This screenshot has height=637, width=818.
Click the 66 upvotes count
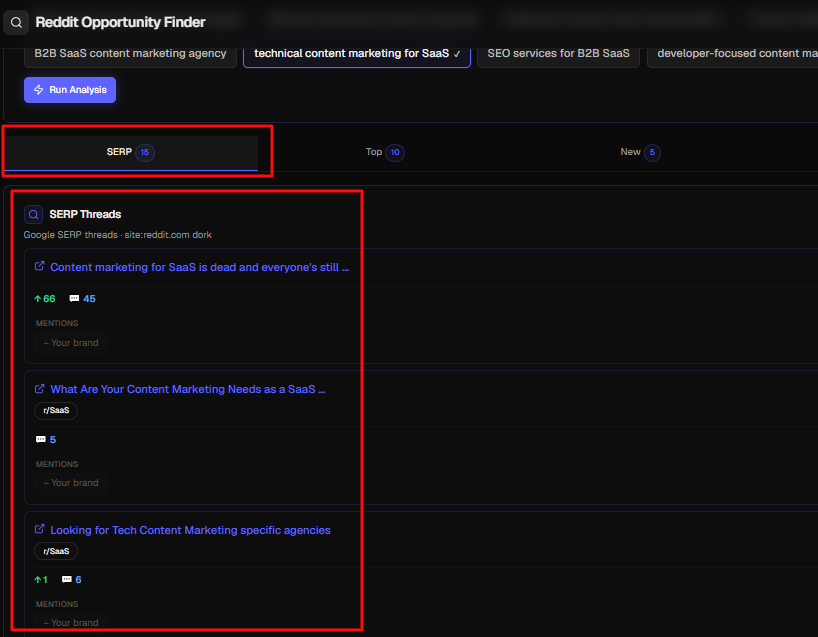pos(49,298)
